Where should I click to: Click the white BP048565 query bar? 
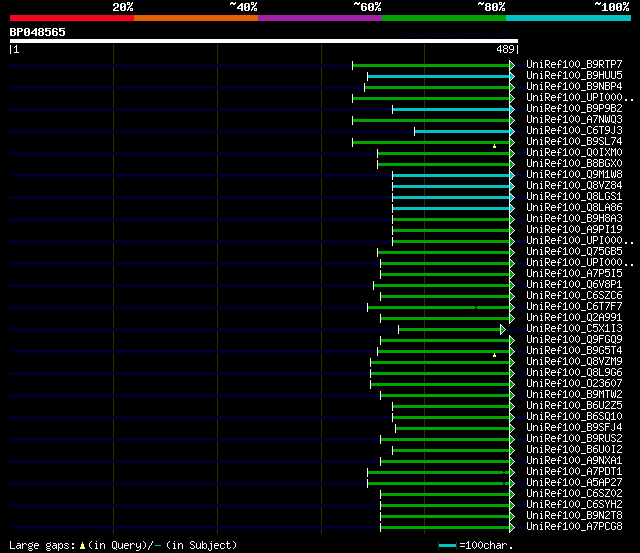point(264,41)
